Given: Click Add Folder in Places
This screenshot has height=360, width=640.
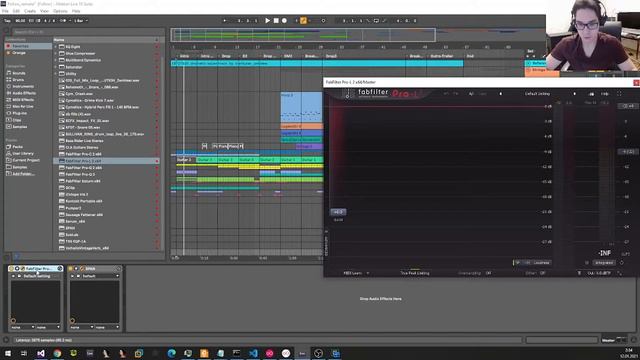Looking at the screenshot, I should [x=23, y=174].
